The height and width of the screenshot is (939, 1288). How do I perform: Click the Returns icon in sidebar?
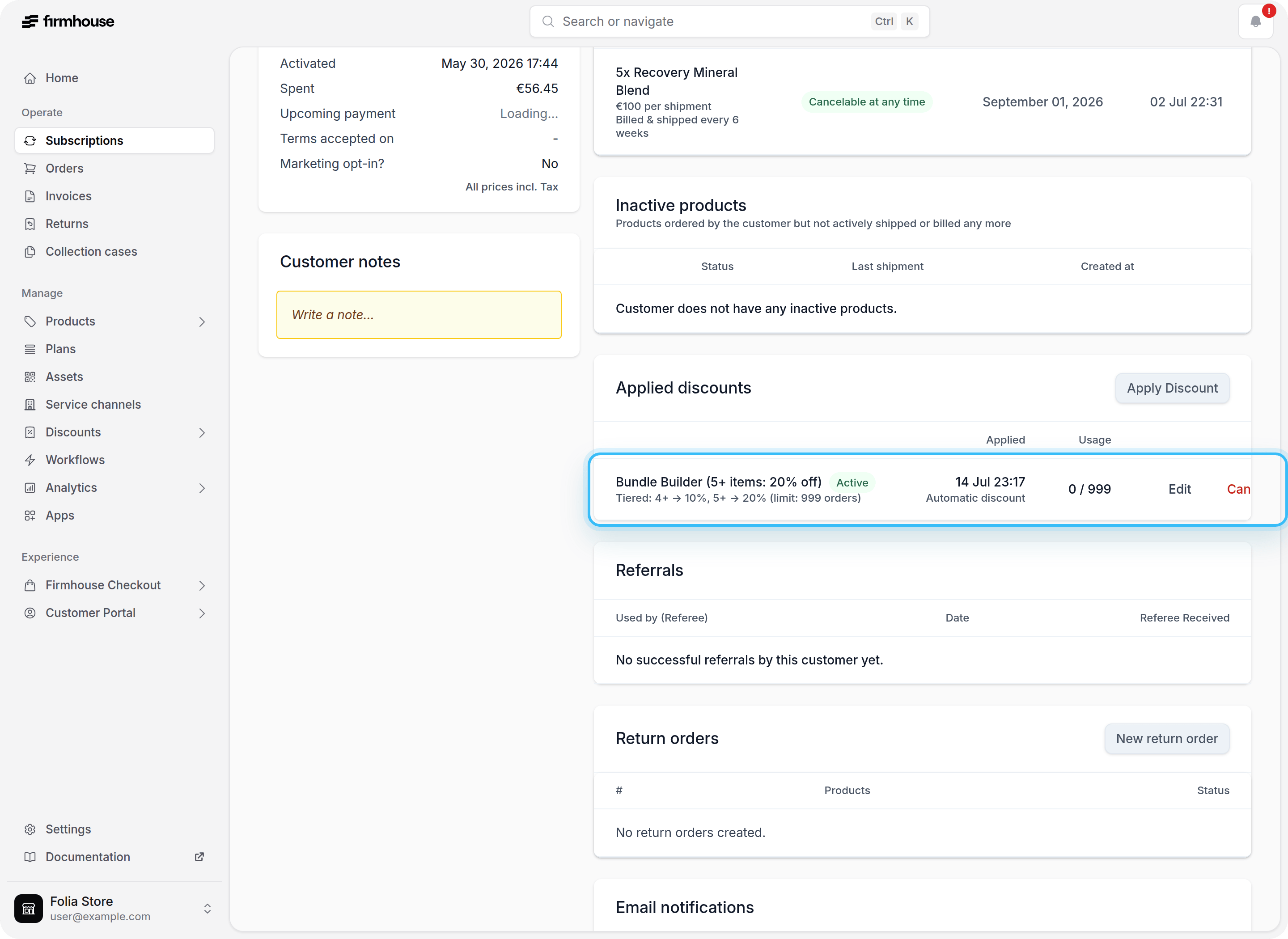(30, 224)
